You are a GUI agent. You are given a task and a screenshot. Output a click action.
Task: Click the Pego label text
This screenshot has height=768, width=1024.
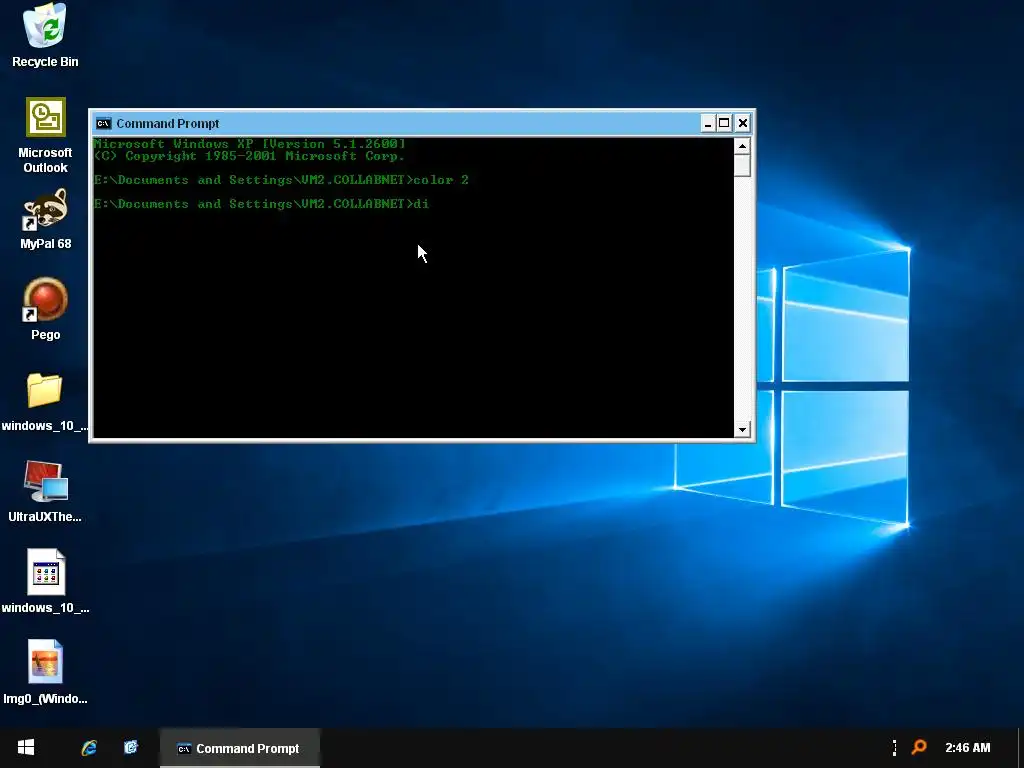(46, 334)
